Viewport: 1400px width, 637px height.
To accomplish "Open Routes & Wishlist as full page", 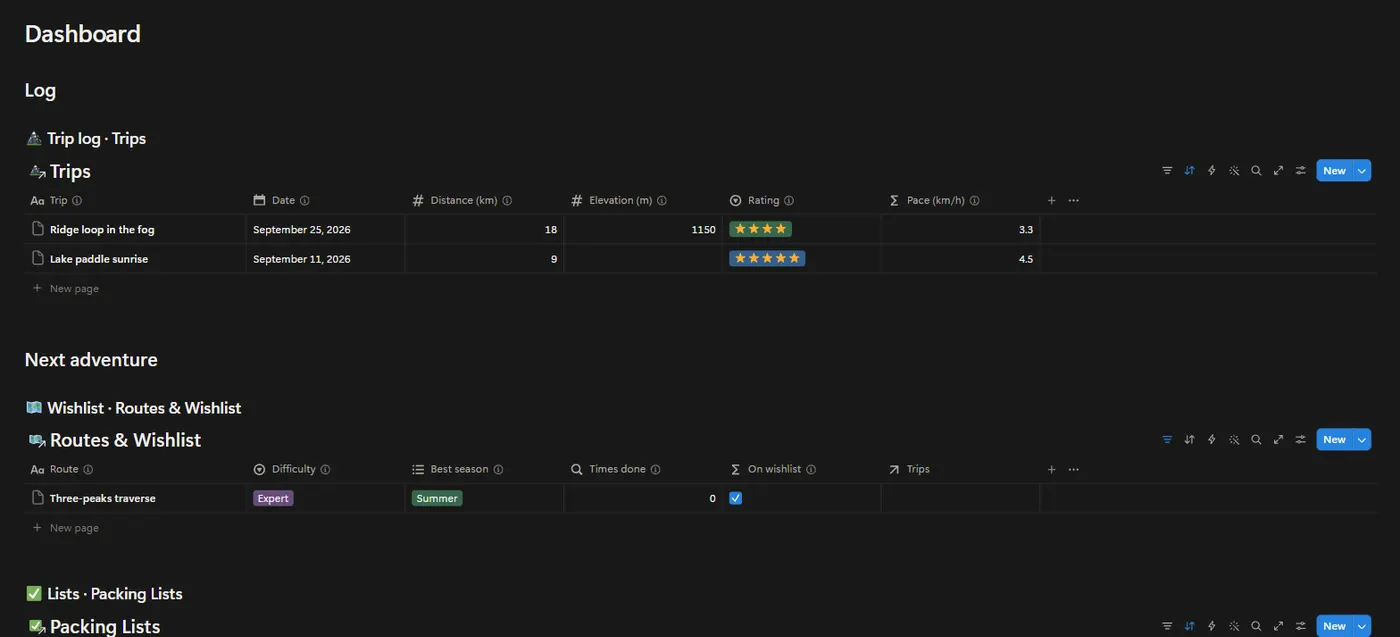I will click(1278, 440).
